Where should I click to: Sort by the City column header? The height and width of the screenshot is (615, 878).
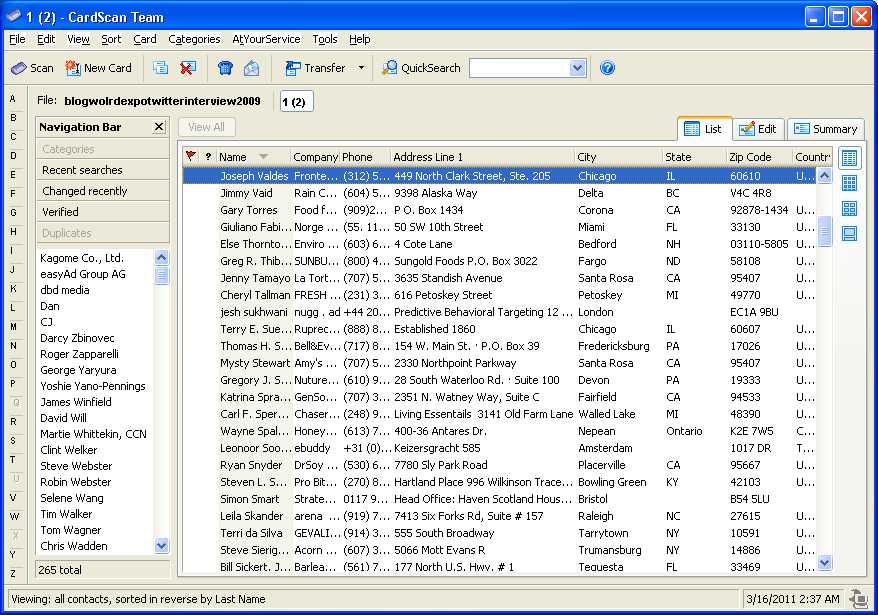pyautogui.click(x=618, y=157)
